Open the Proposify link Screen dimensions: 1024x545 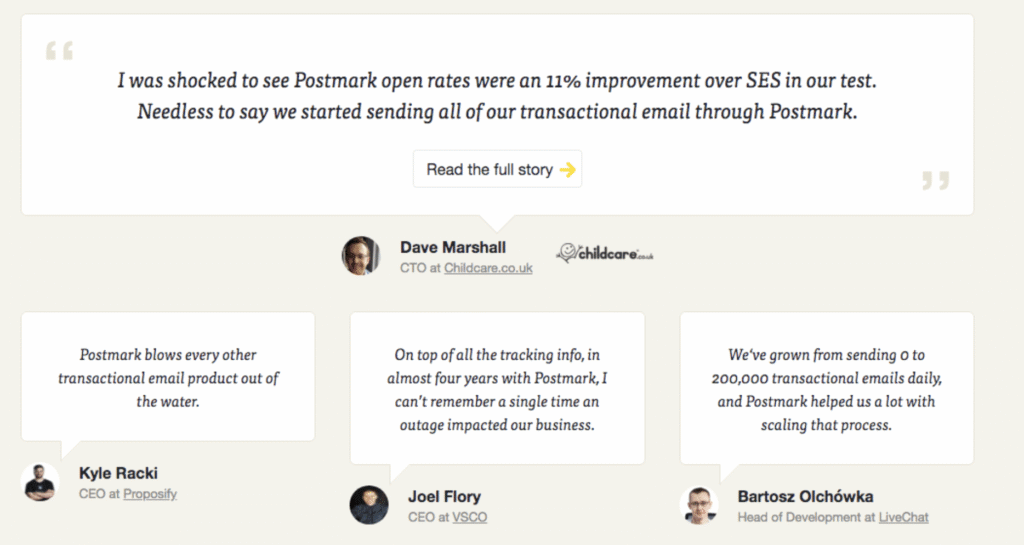[150, 493]
